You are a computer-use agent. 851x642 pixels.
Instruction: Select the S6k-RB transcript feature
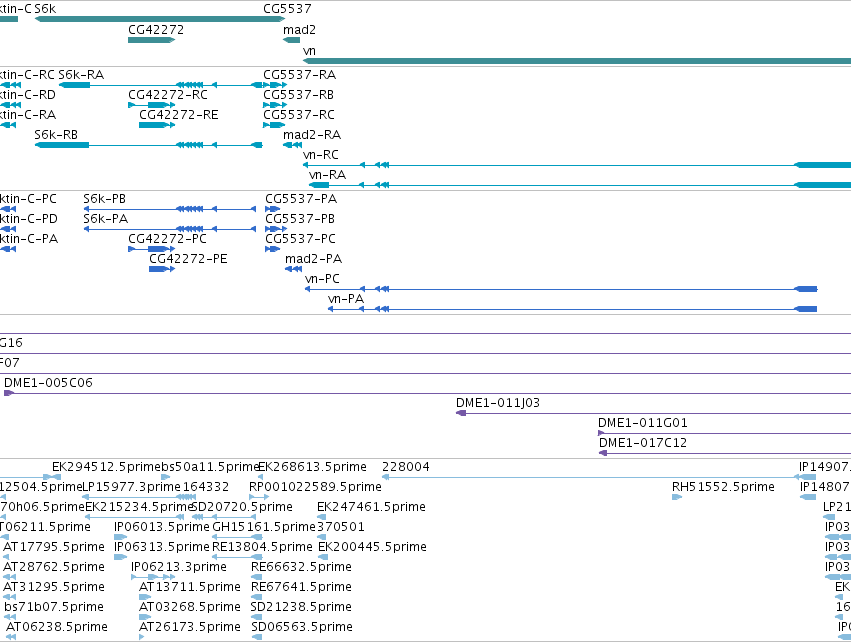tap(149, 145)
